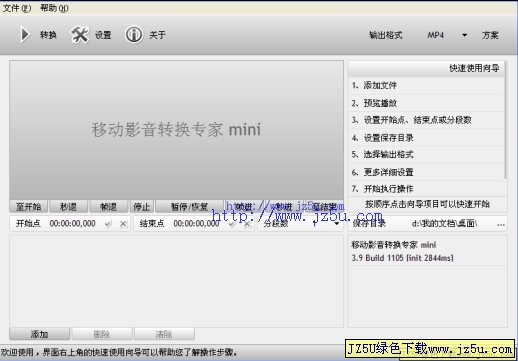
Task: Click the save path d:\我的文档\桌面\
Action: [x=444, y=223]
